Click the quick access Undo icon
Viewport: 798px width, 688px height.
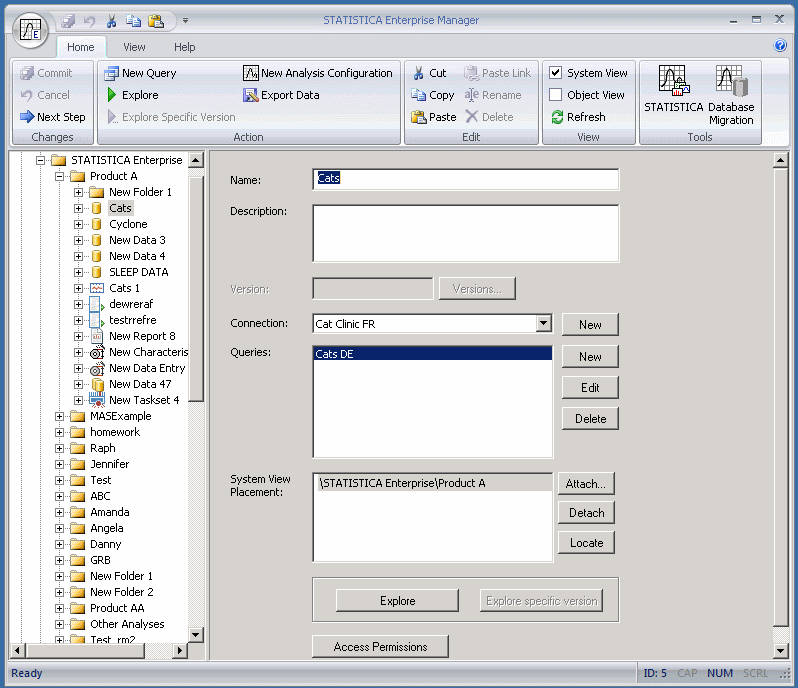[90, 21]
